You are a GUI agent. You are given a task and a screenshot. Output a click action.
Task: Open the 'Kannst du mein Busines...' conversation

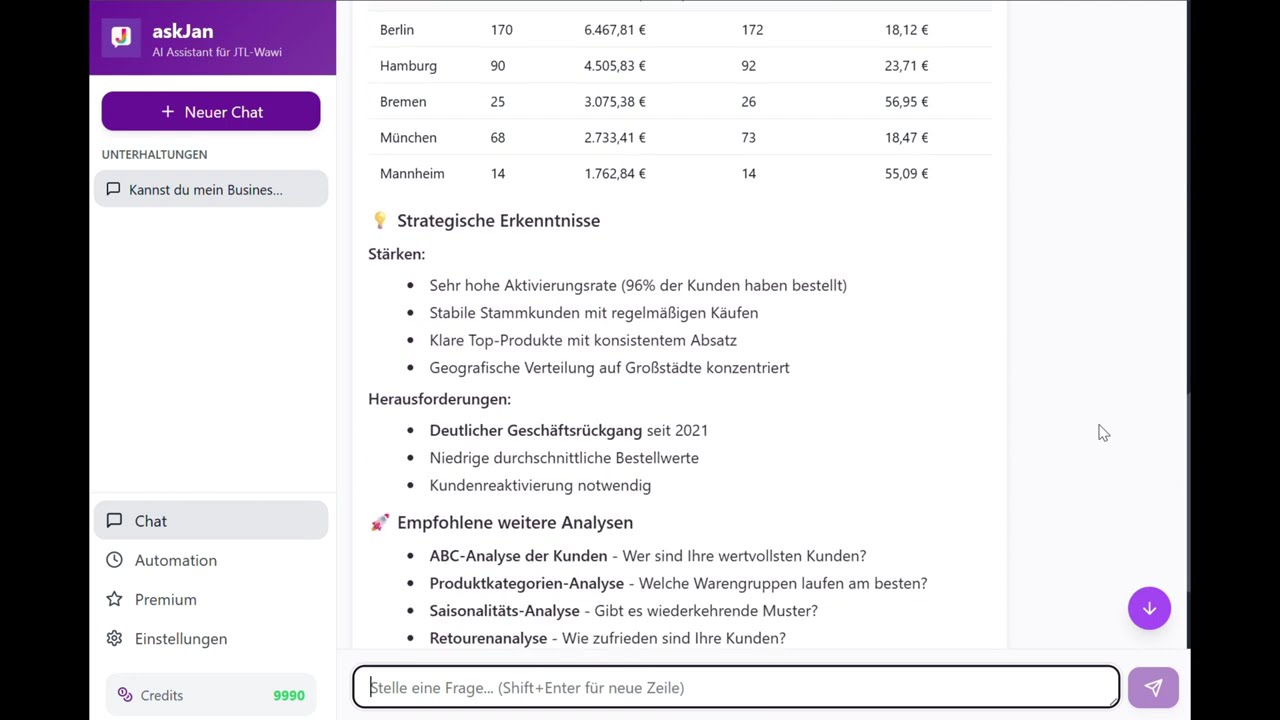tap(206, 190)
